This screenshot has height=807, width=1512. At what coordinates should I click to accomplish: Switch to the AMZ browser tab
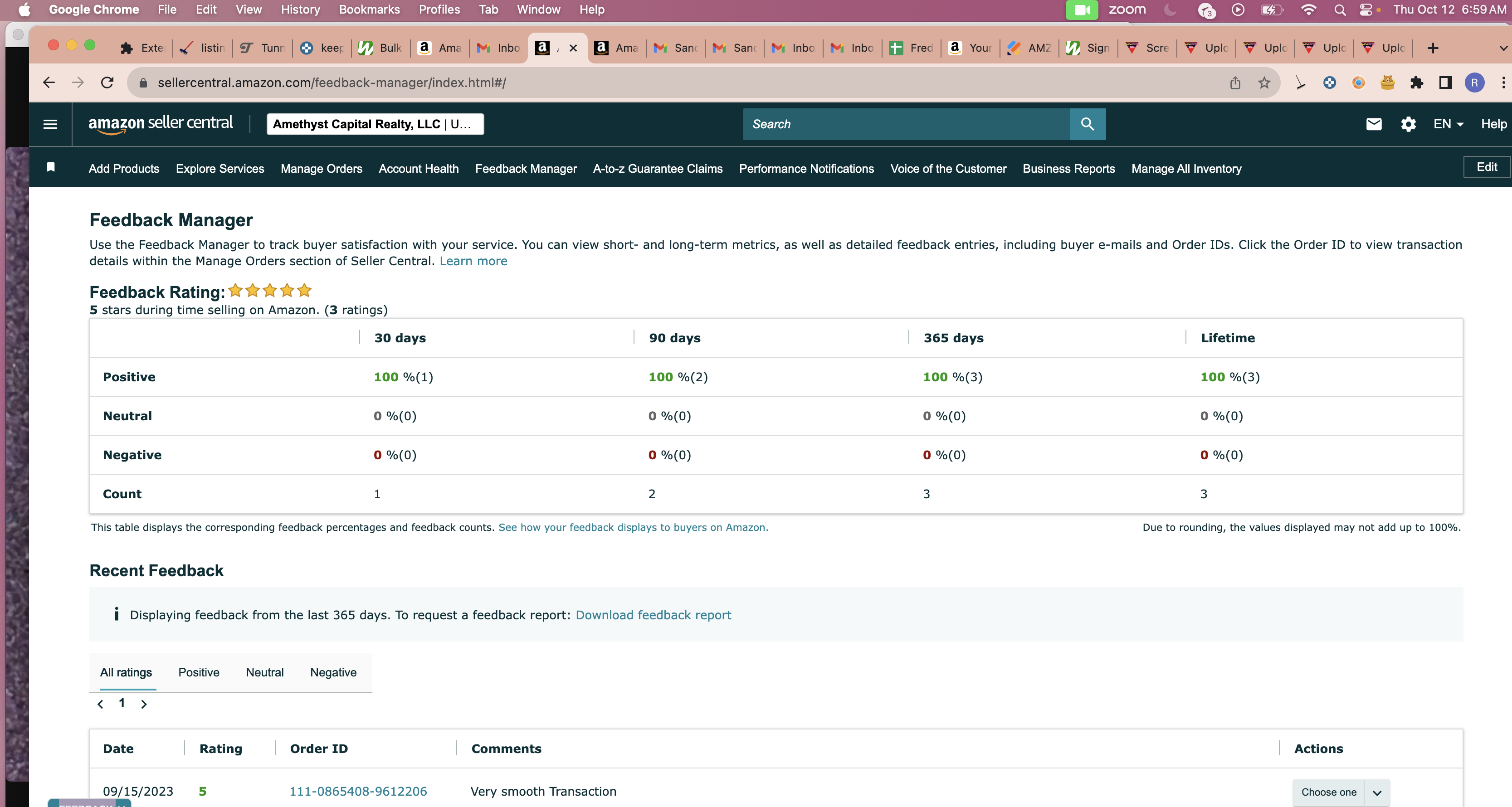coord(1029,48)
